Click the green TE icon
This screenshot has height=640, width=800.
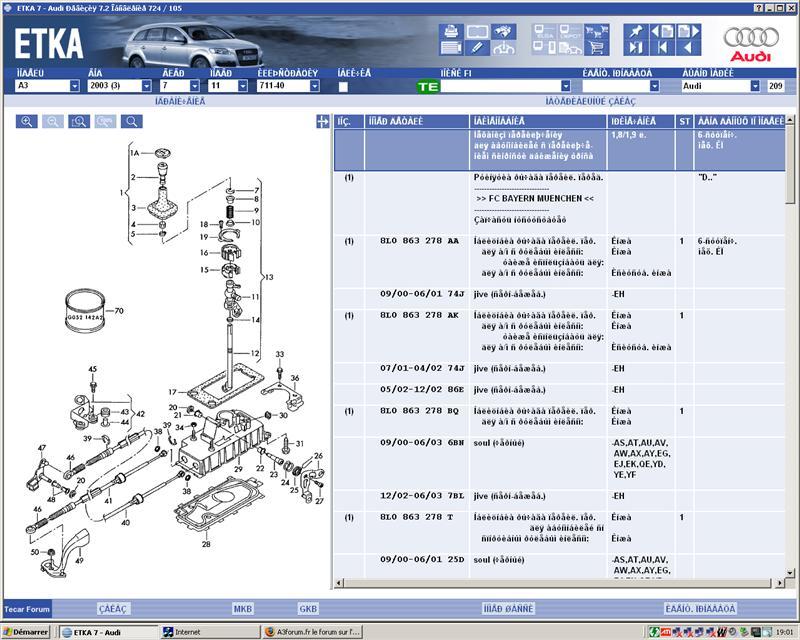coord(428,86)
